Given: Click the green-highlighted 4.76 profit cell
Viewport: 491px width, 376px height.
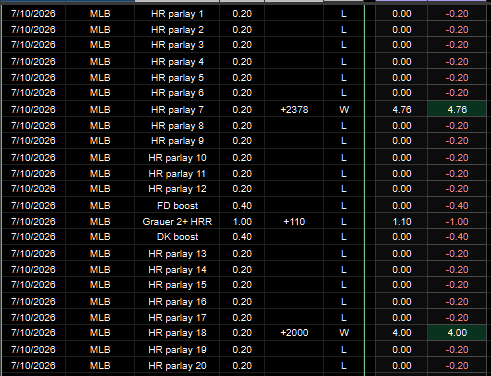Looking at the screenshot, I should coord(457,110).
